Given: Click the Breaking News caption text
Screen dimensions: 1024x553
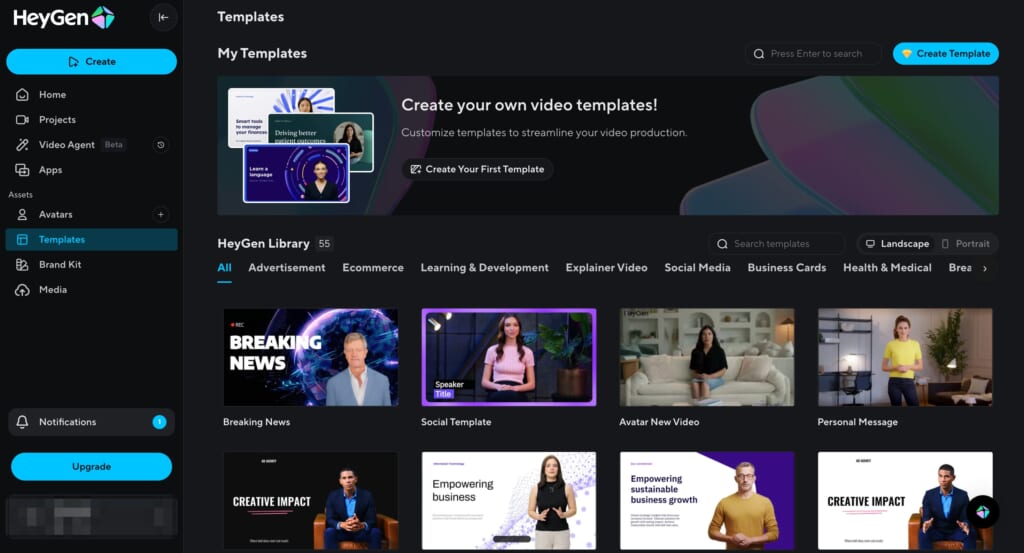Looking at the screenshot, I should [x=257, y=422].
